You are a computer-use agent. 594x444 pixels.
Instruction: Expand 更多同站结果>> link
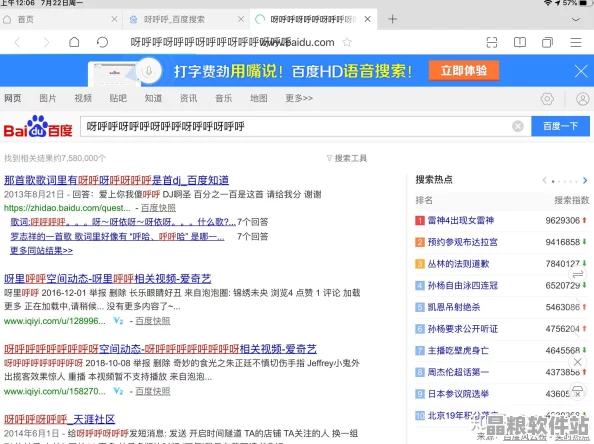pyautogui.click(x=41, y=250)
